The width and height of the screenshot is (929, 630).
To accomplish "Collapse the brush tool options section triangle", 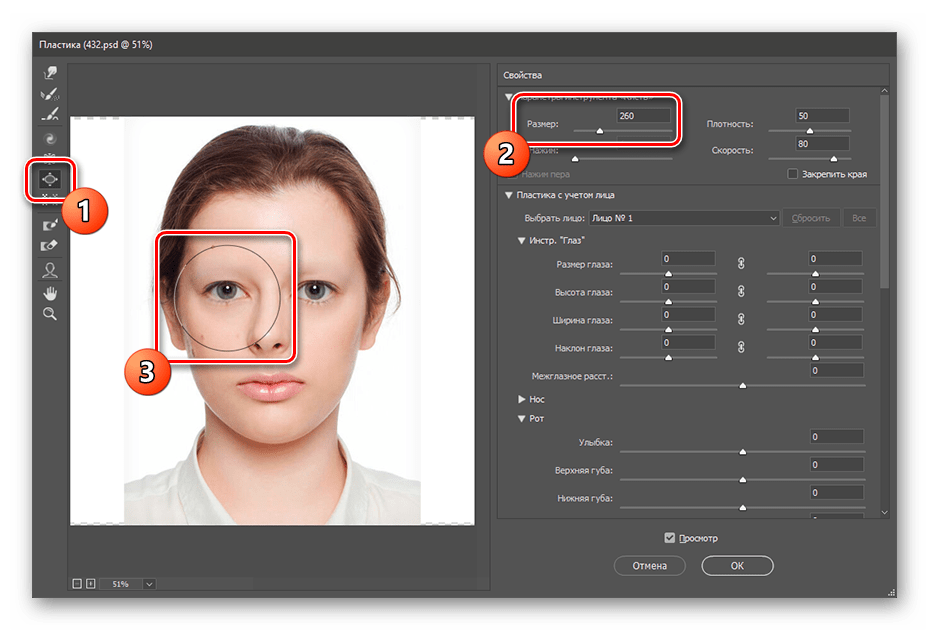I will coord(508,97).
